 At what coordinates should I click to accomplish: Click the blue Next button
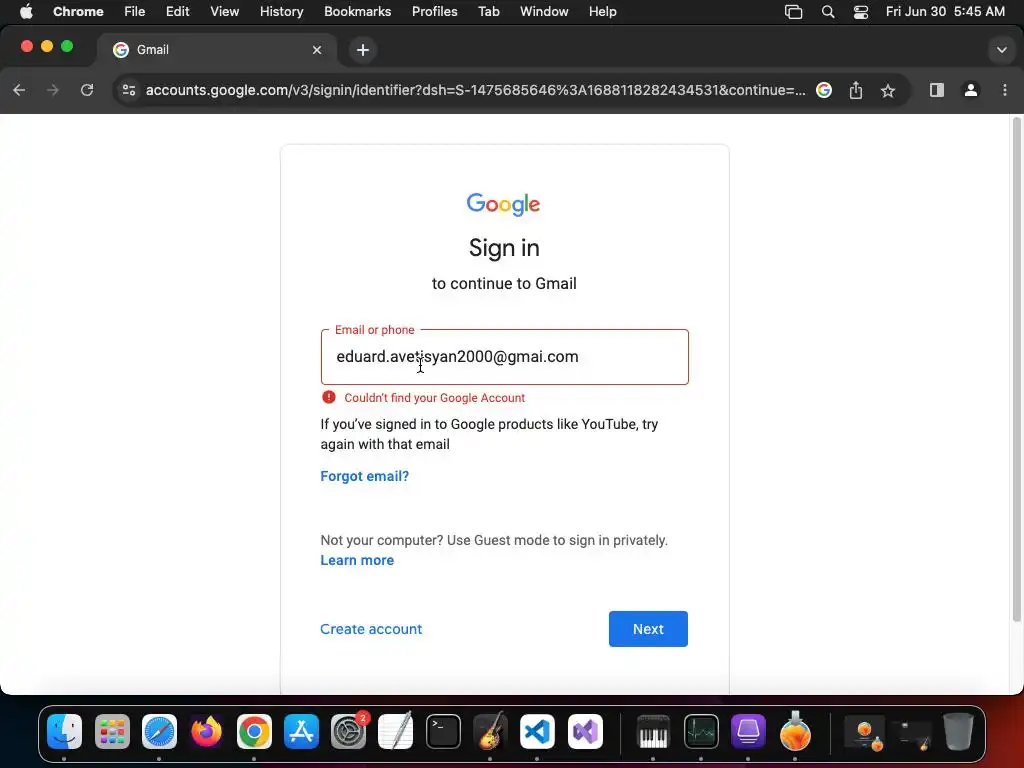click(x=648, y=629)
